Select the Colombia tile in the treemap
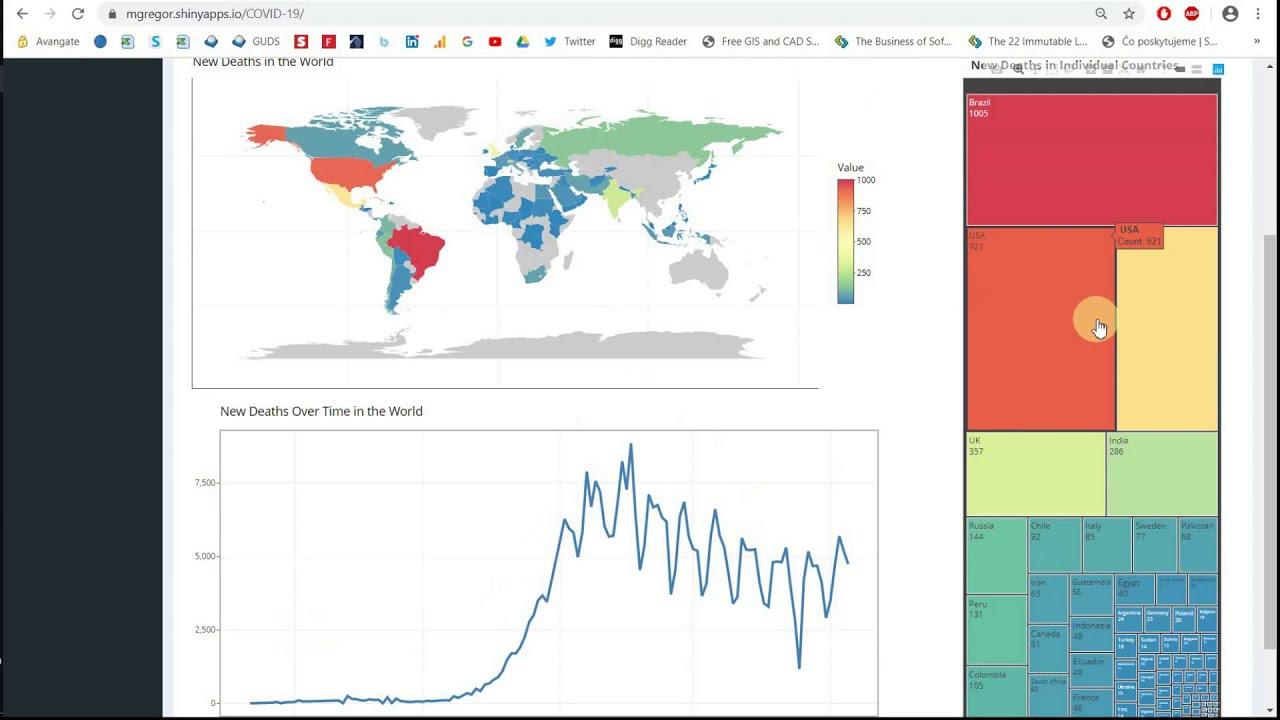1280x720 pixels. pyautogui.click(x=997, y=692)
